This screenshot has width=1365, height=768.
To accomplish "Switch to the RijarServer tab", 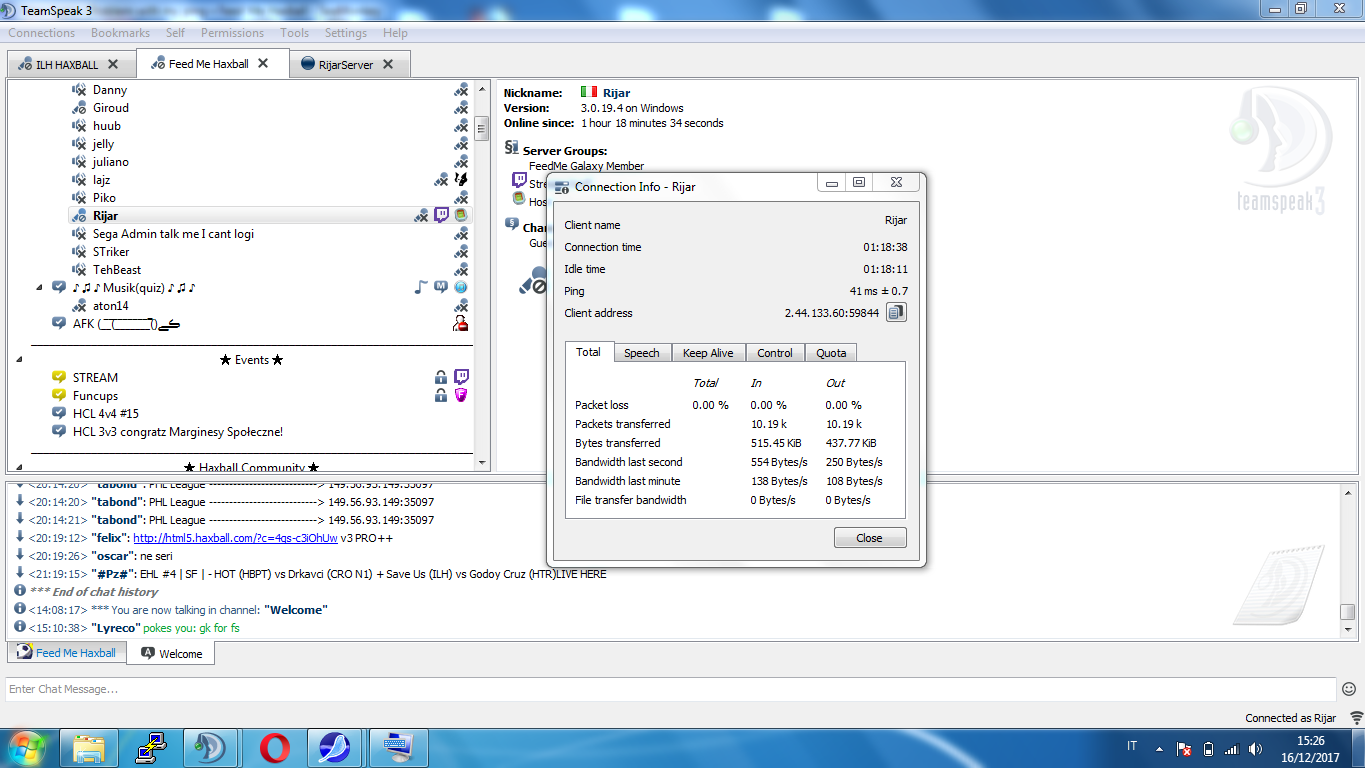I will (349, 64).
